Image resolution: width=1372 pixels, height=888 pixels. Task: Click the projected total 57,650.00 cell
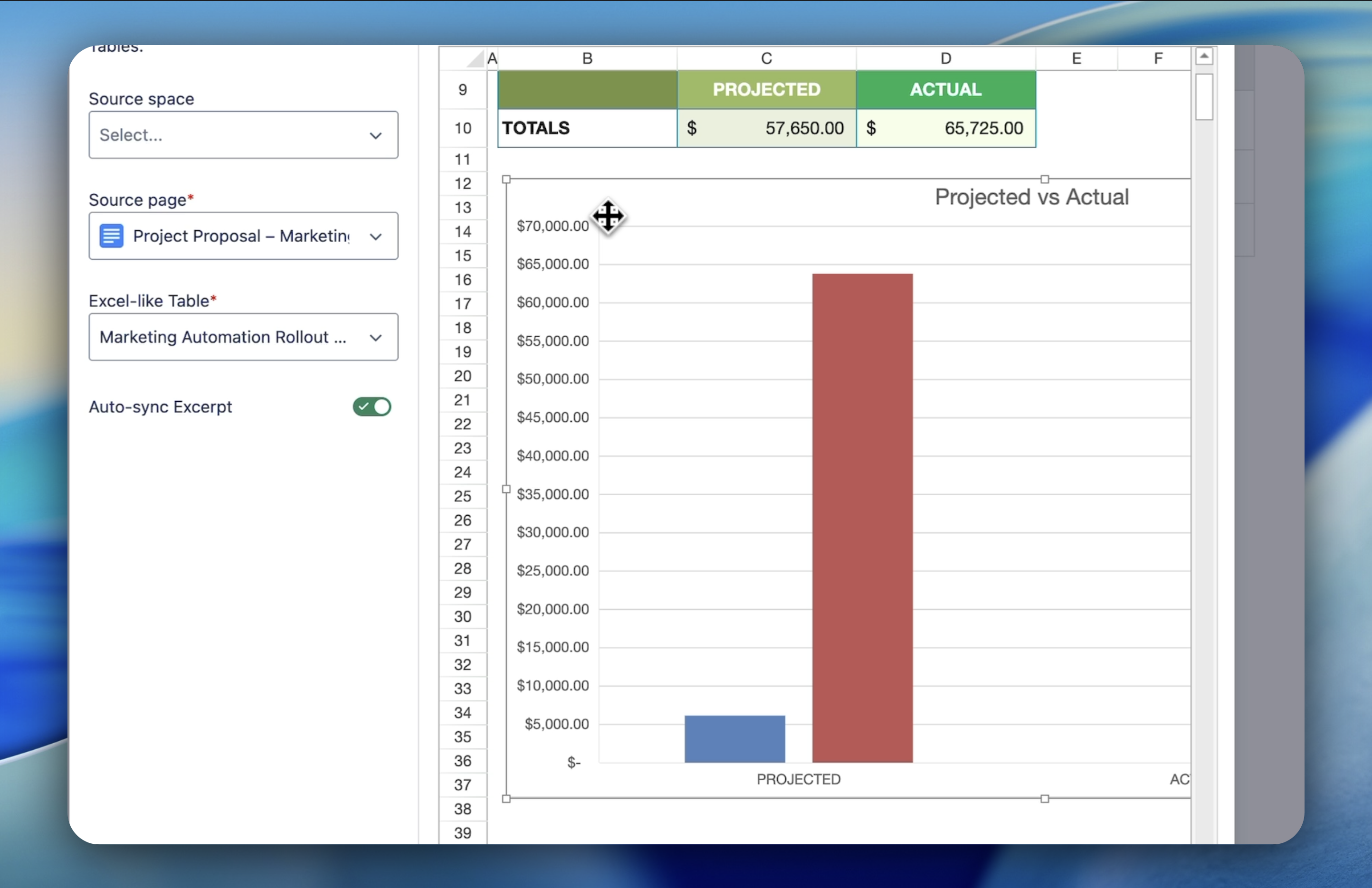pyautogui.click(x=766, y=128)
